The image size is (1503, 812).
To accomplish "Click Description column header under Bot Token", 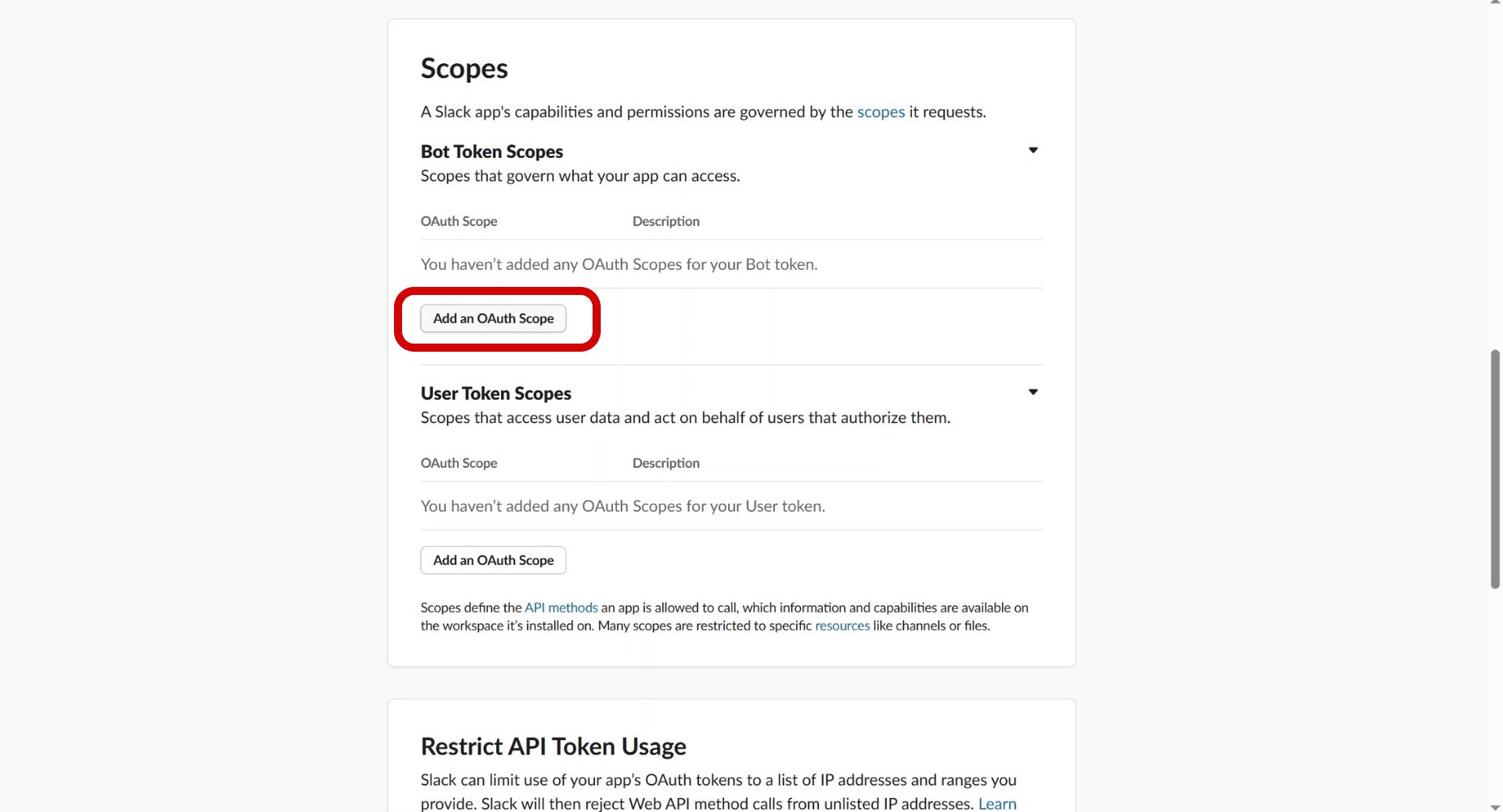I will 666,221.
